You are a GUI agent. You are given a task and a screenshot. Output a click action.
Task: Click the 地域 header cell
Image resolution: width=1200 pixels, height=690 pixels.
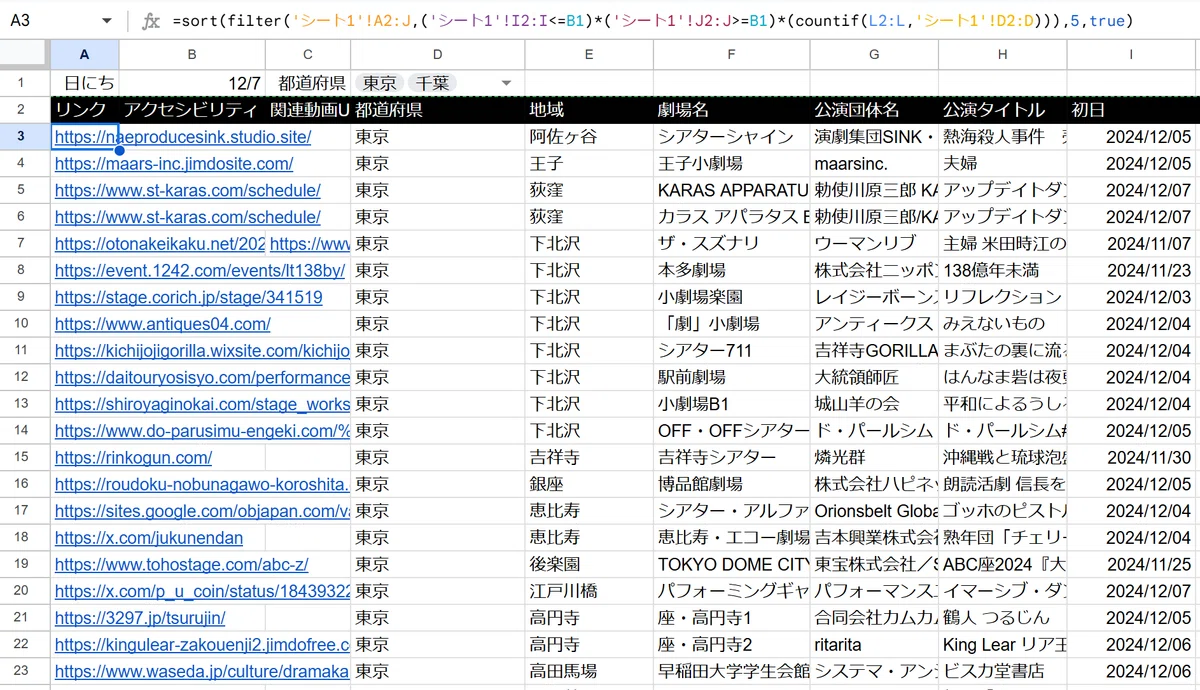click(x=588, y=110)
